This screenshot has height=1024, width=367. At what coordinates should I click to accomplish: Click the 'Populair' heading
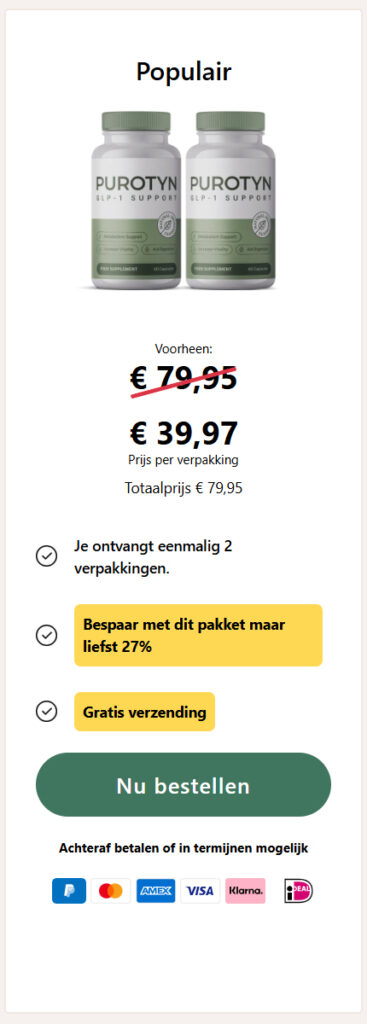click(x=184, y=71)
